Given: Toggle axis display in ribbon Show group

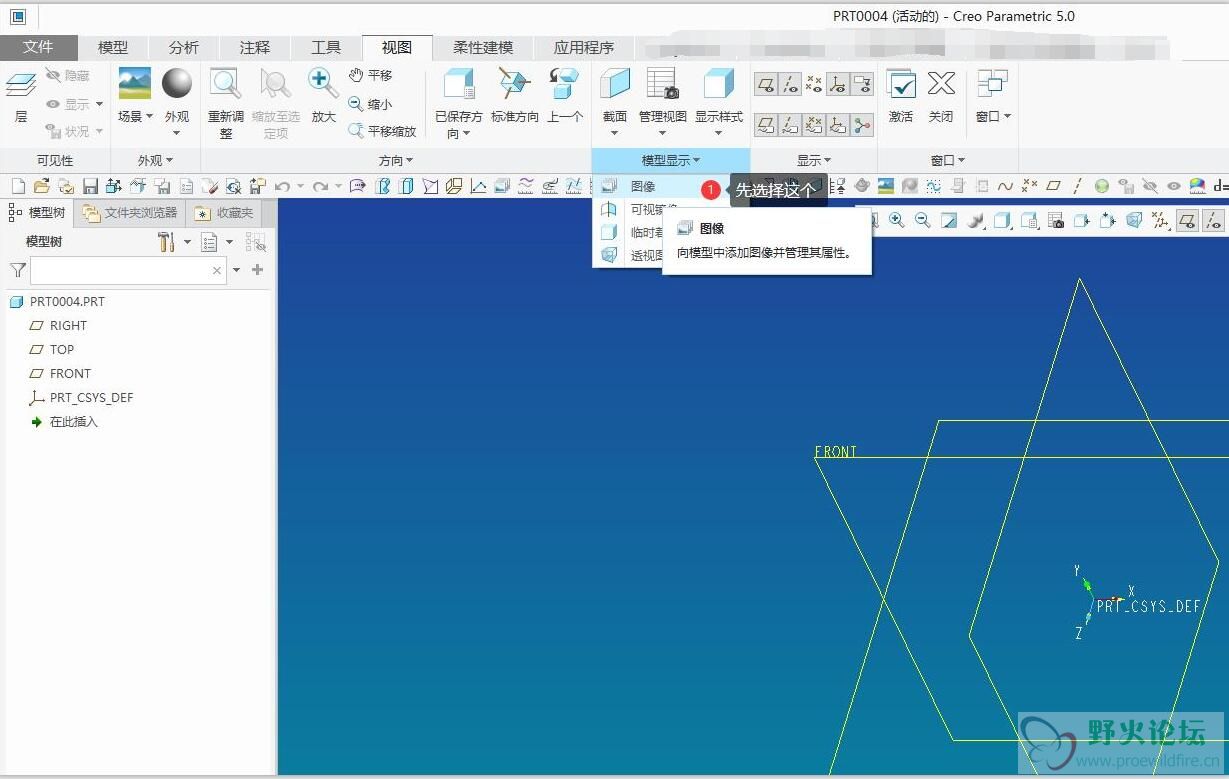Looking at the screenshot, I should pyautogui.click(x=790, y=84).
